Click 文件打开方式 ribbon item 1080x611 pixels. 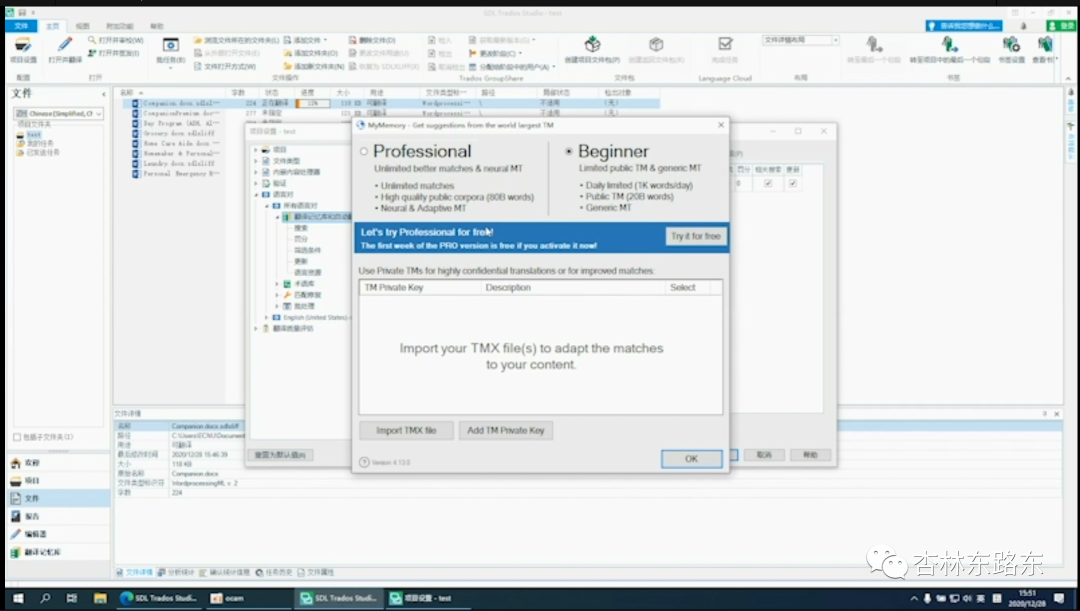click(225, 67)
